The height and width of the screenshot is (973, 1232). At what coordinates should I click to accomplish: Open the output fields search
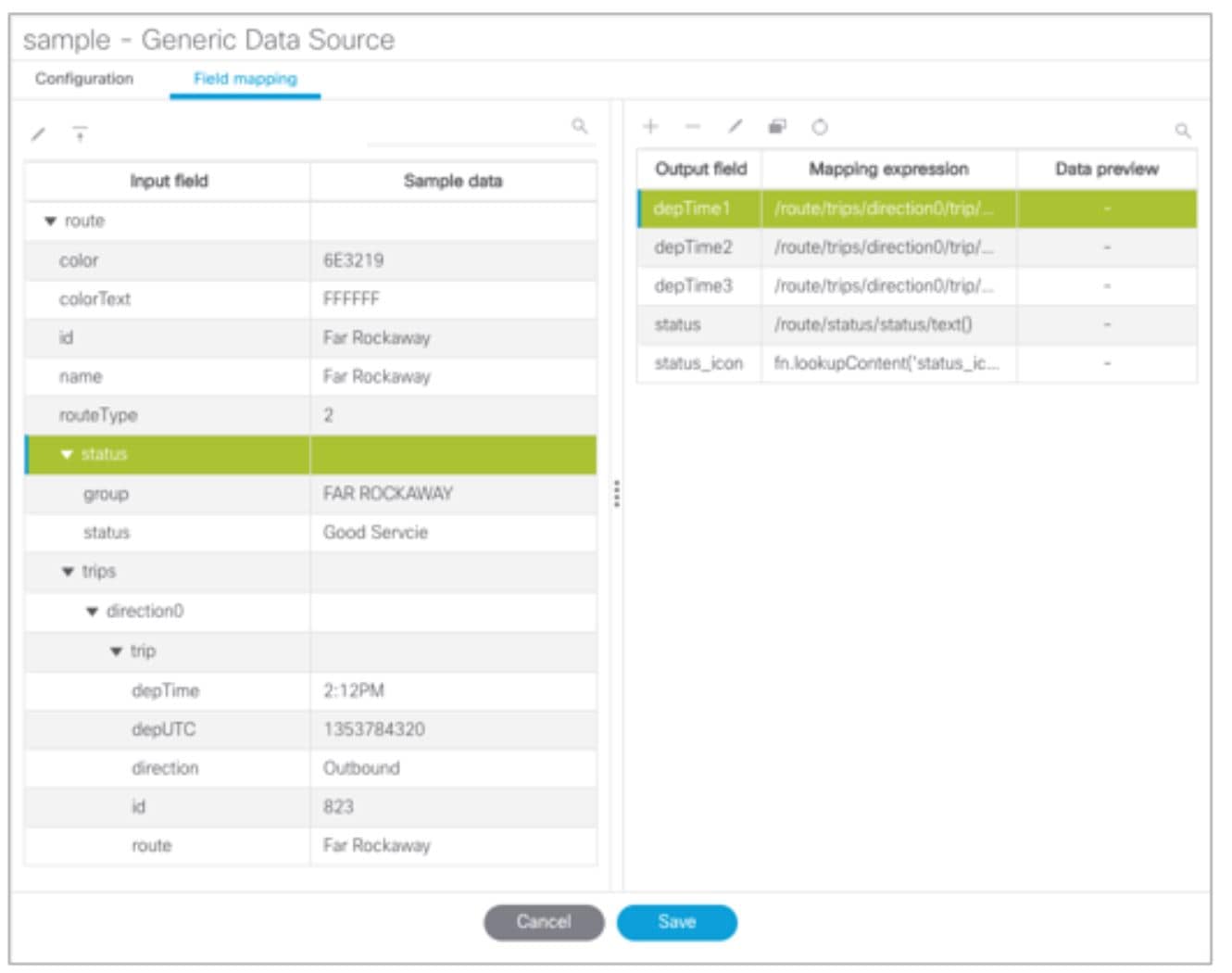pyautogui.click(x=1183, y=129)
